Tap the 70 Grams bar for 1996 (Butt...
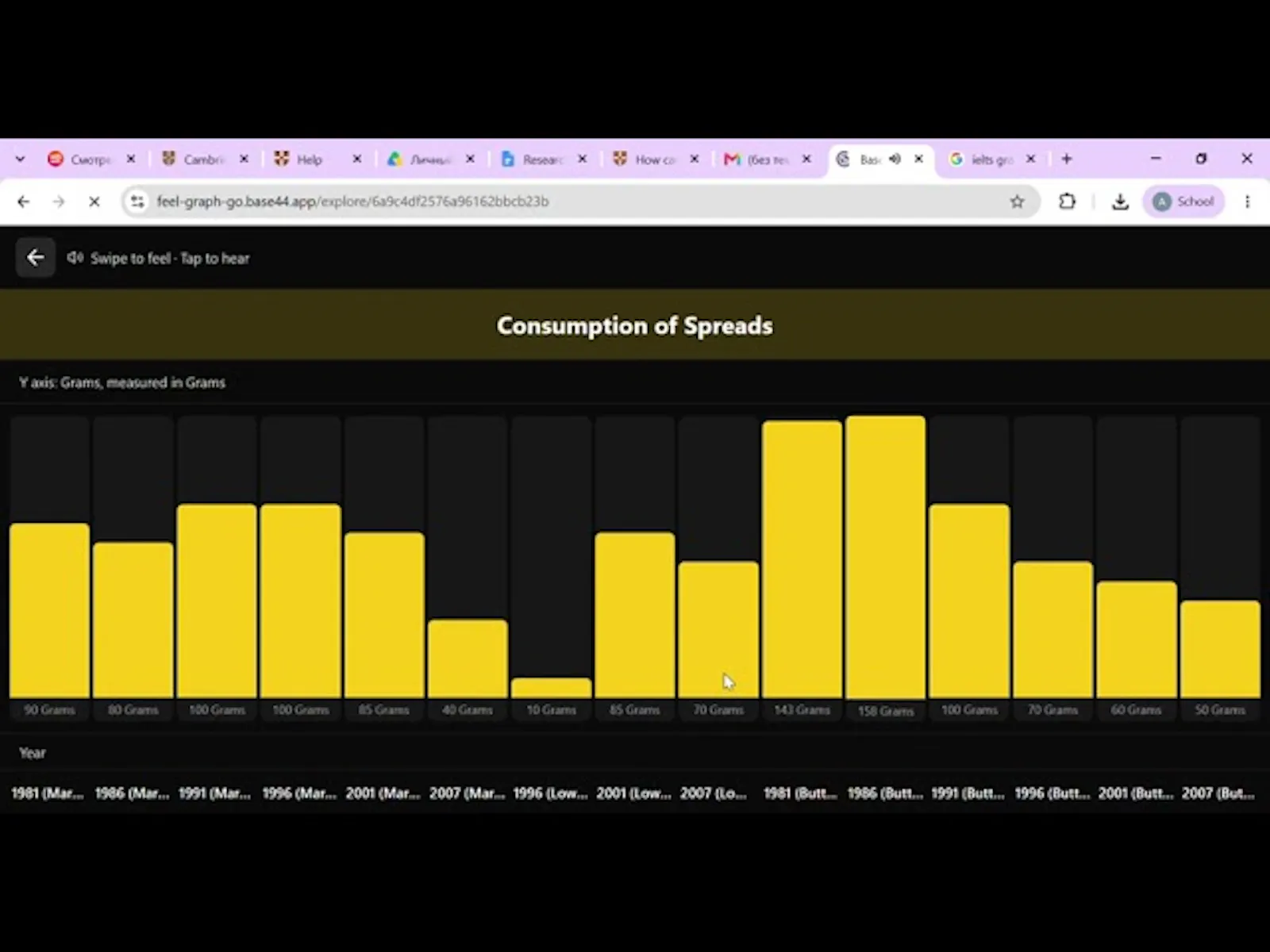This screenshot has height=952, width=1270. [x=1053, y=630]
